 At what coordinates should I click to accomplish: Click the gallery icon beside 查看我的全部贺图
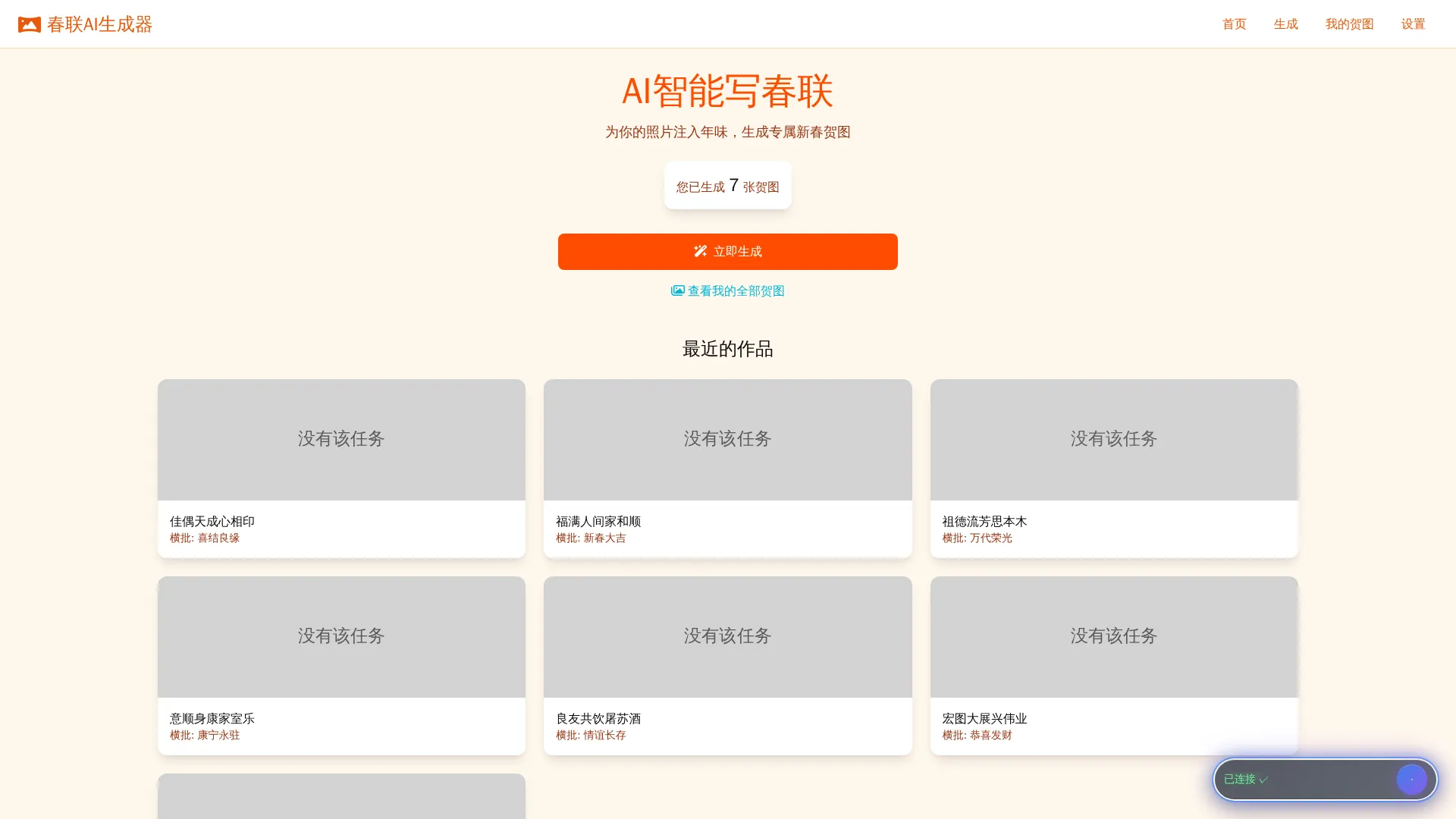point(676,290)
